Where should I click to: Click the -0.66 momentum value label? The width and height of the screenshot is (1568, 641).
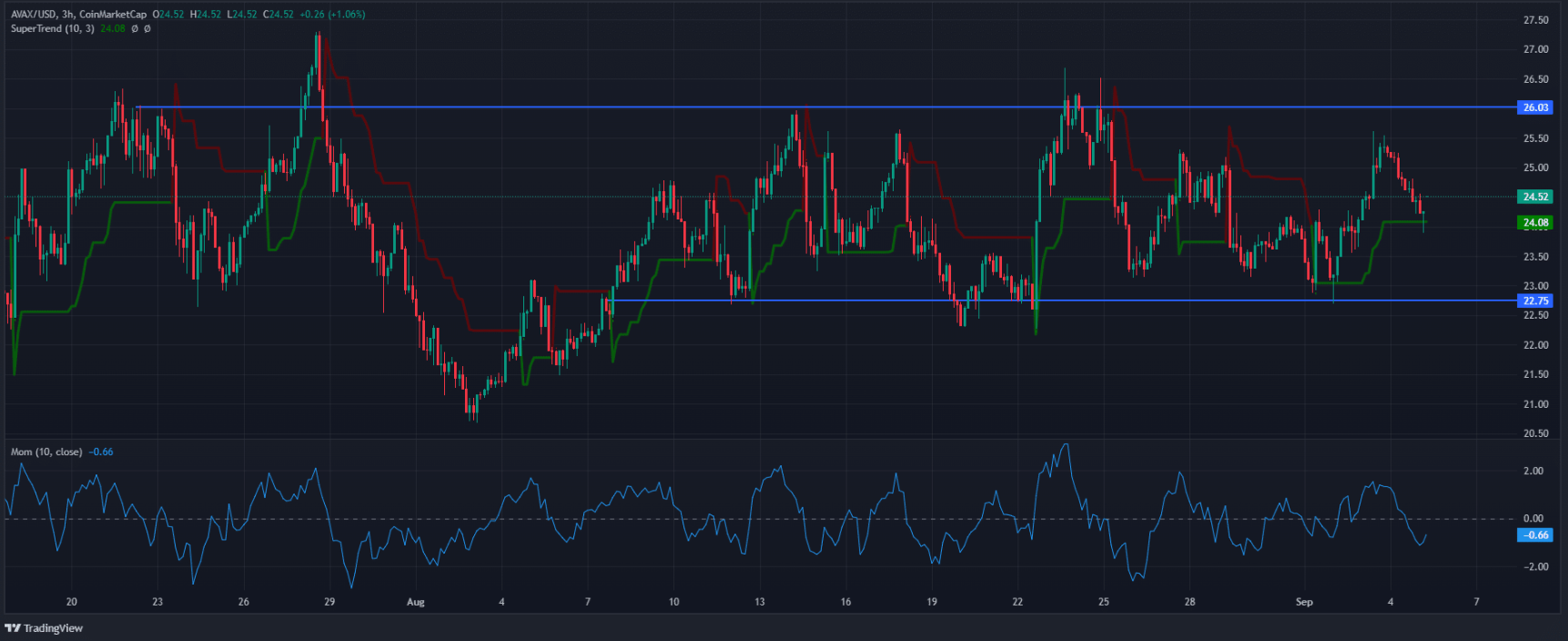(x=1536, y=535)
